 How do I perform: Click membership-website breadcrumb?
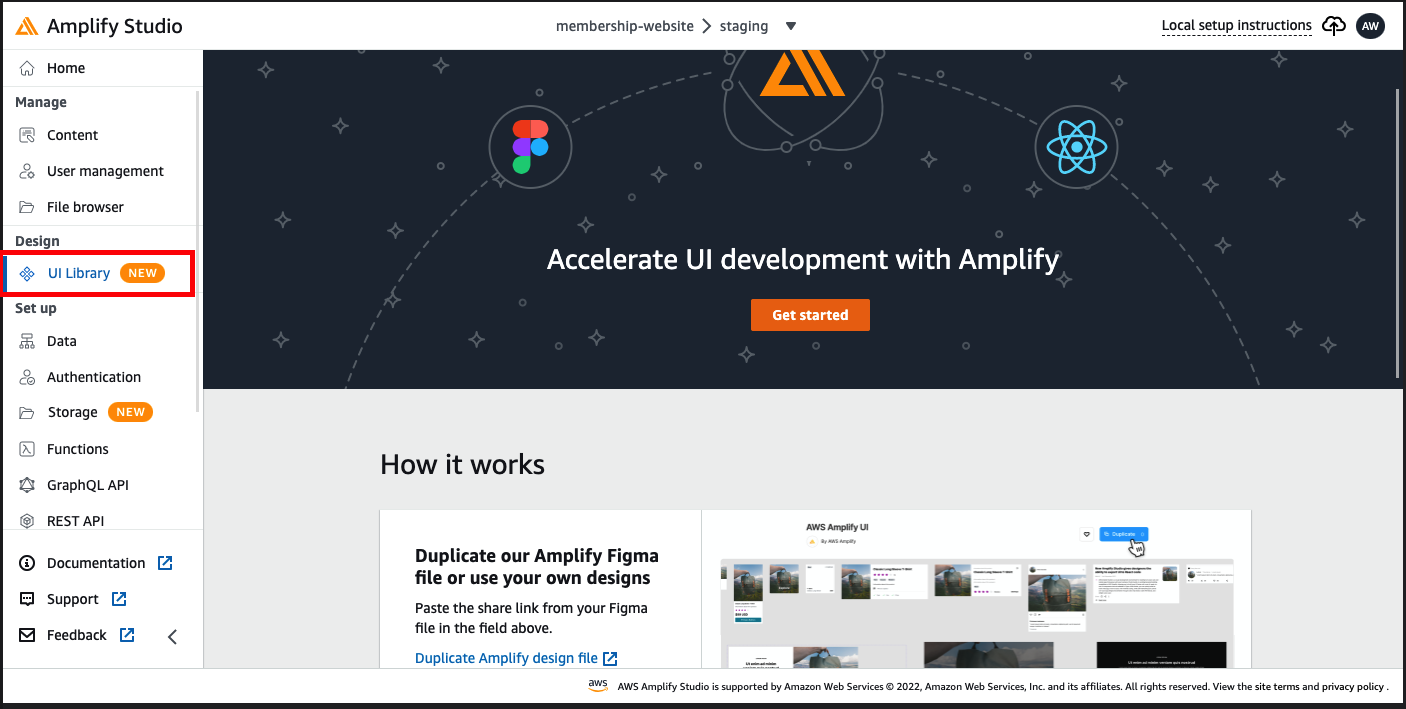625,26
